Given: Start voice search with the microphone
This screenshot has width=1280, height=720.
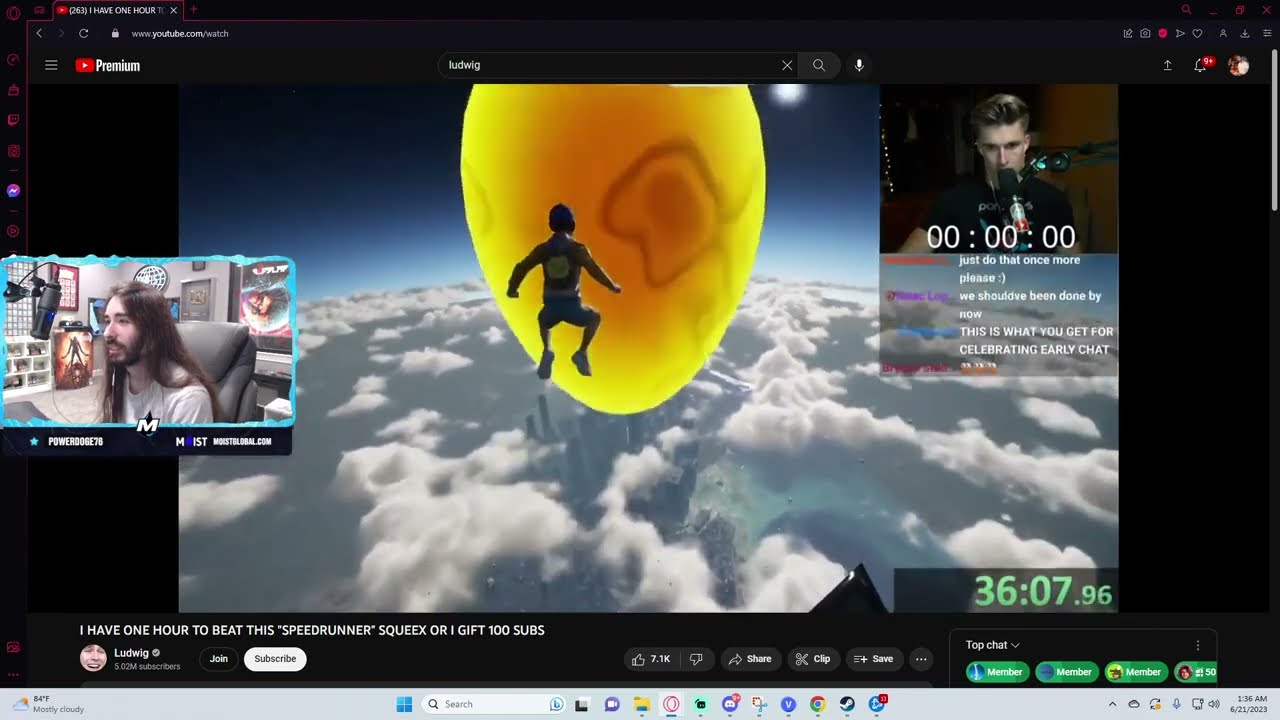Looking at the screenshot, I should [858, 65].
